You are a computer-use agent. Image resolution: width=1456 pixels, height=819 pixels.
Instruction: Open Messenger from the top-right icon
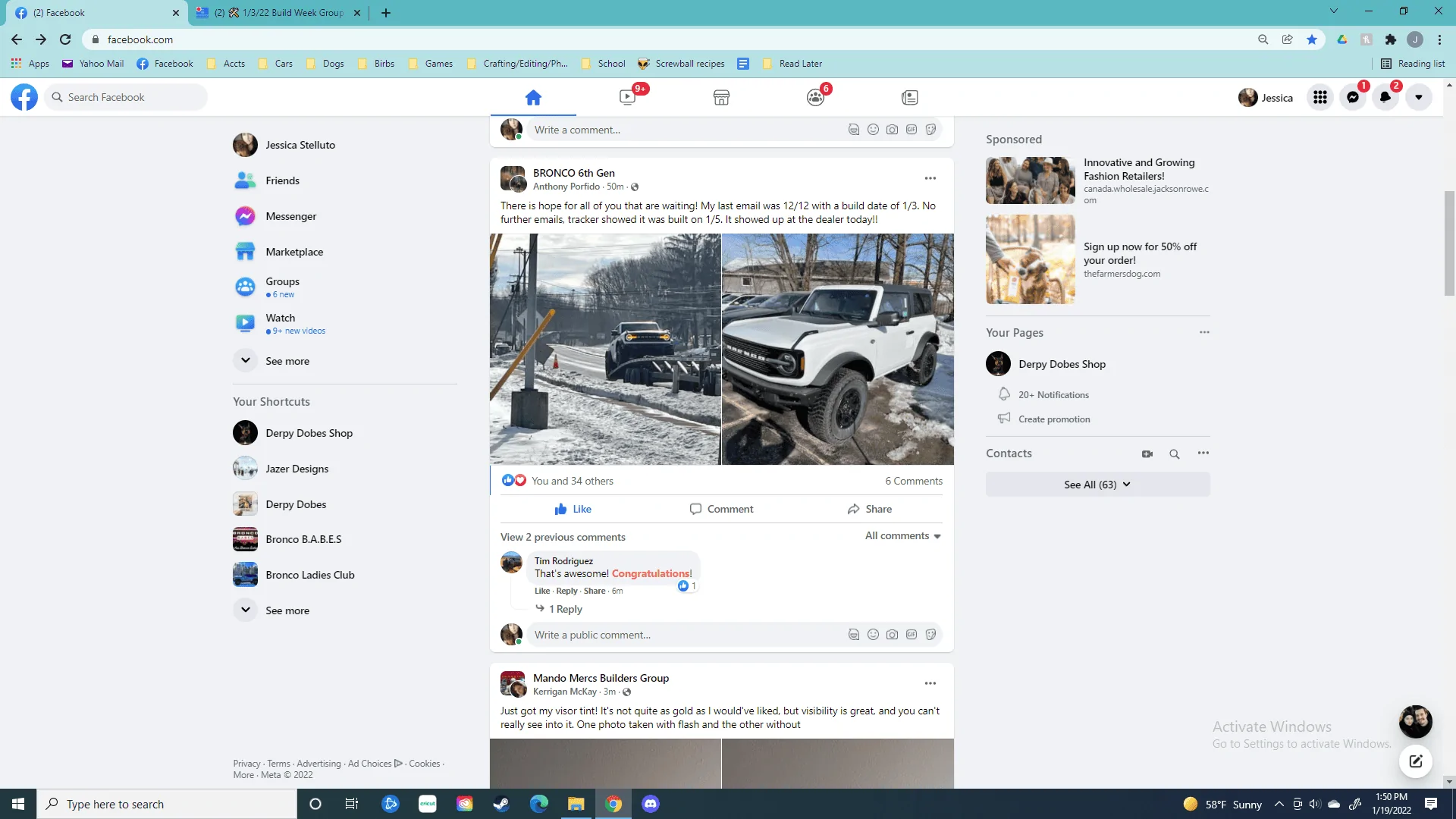coord(1353,97)
